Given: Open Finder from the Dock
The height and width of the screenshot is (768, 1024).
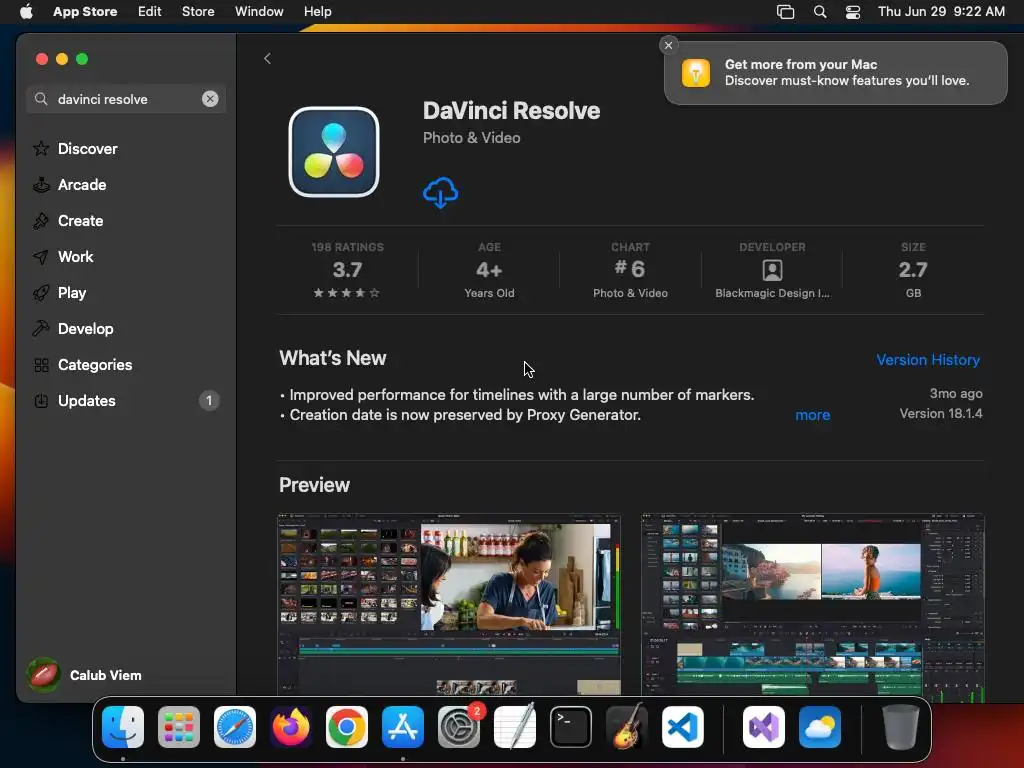Looking at the screenshot, I should click(x=123, y=727).
